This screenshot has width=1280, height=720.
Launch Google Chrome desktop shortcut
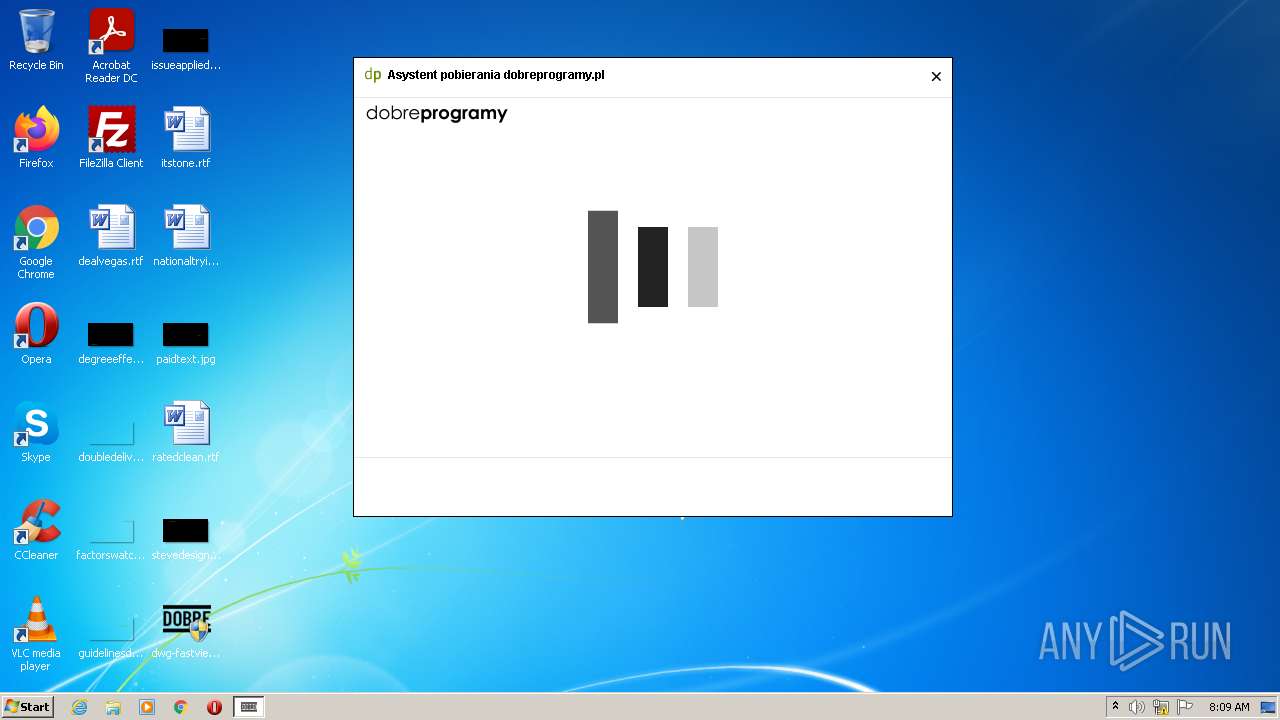36,242
